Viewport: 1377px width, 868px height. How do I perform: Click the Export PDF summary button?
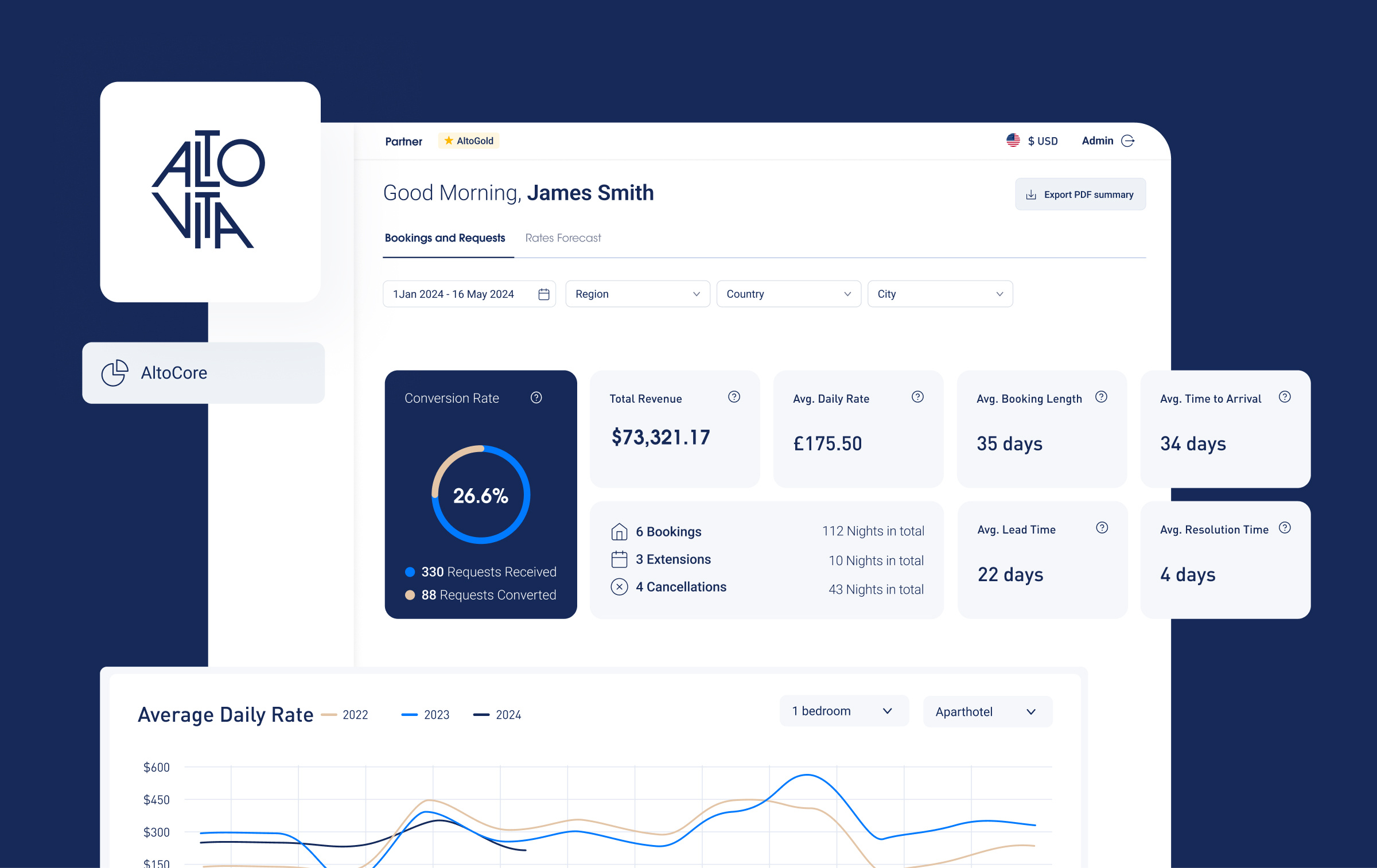click(x=1080, y=194)
